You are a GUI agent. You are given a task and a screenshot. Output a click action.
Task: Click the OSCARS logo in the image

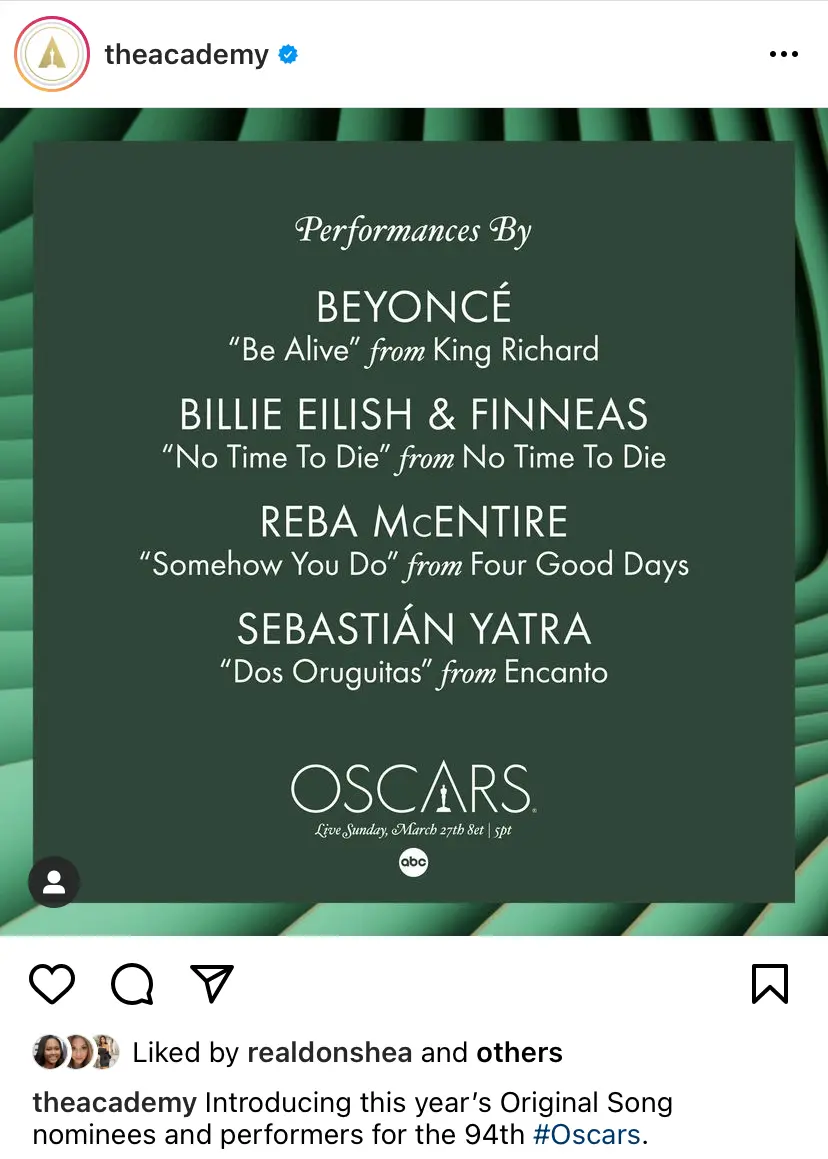coord(413,790)
